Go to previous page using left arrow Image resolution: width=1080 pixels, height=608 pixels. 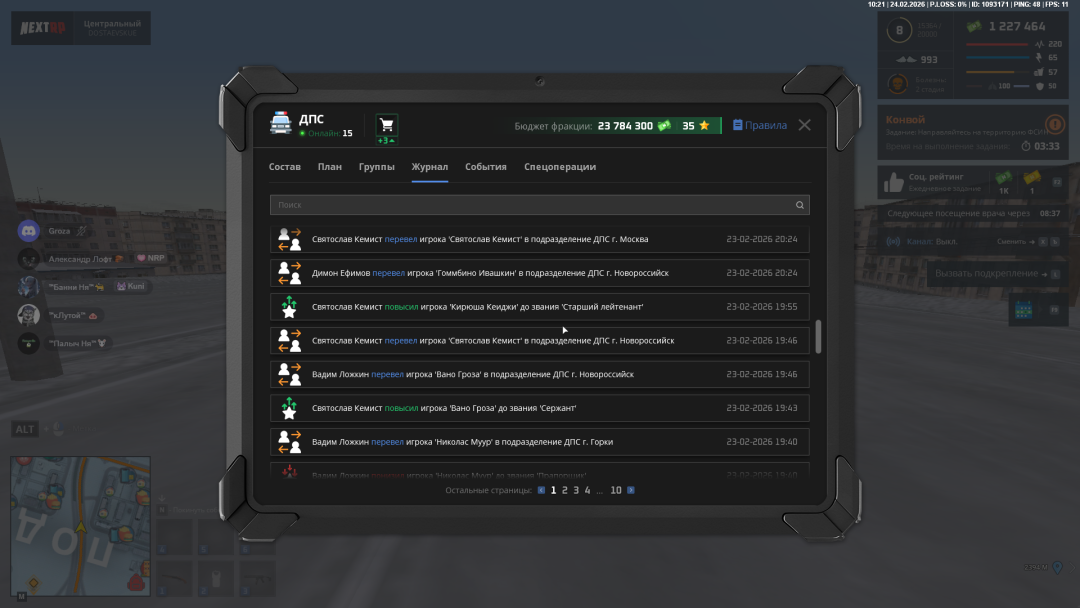click(541, 490)
